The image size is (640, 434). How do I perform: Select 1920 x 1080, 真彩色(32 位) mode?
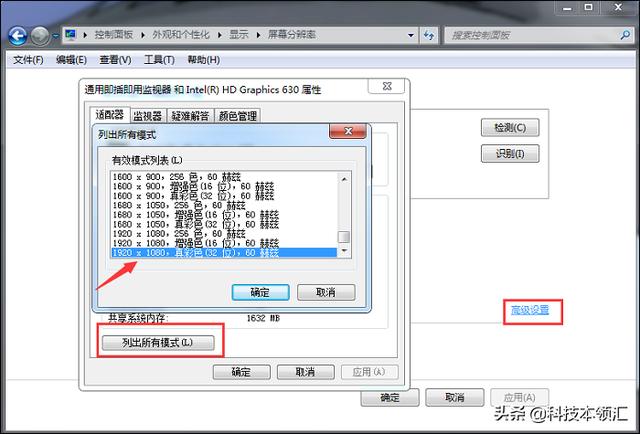[x=224, y=253]
